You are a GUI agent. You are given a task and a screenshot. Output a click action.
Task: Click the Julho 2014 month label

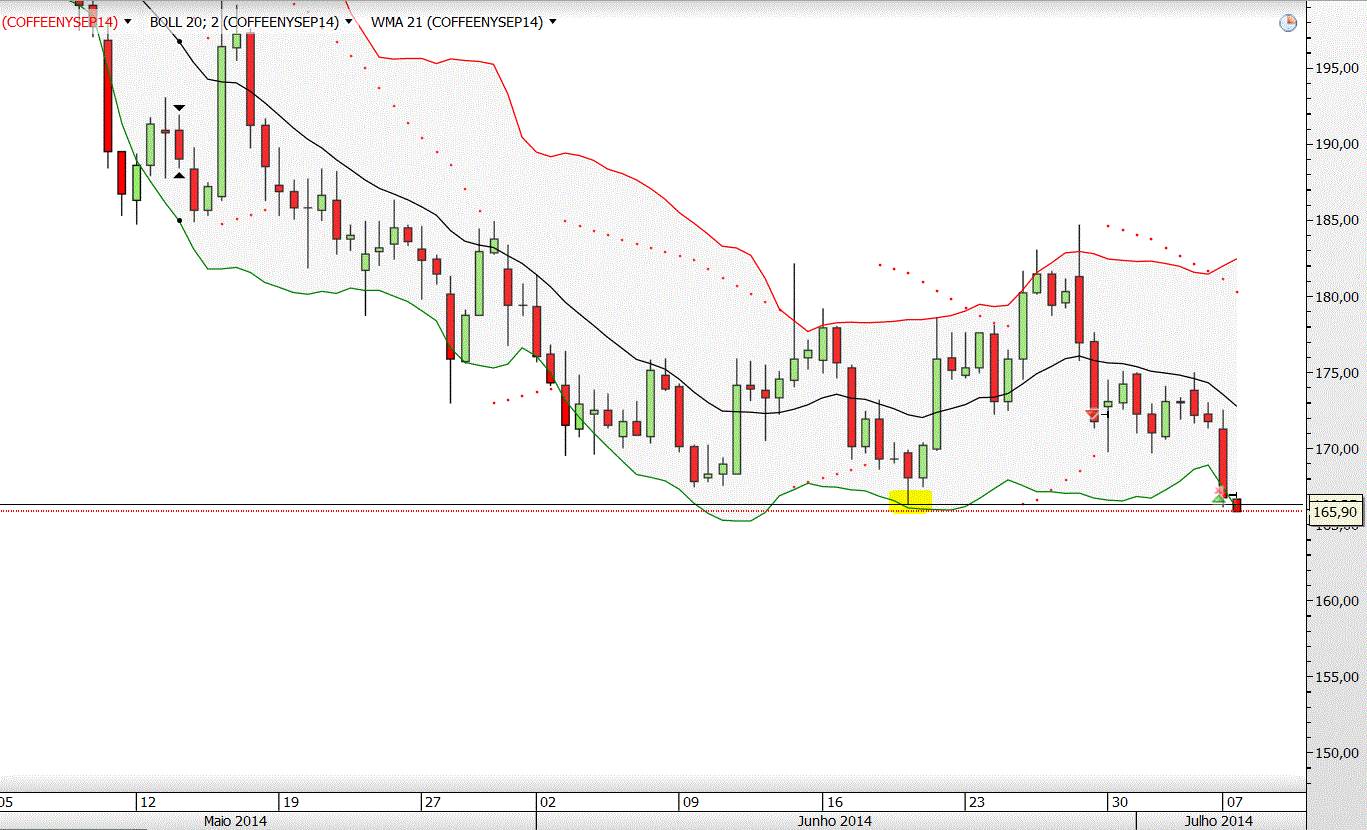[x=1219, y=821]
